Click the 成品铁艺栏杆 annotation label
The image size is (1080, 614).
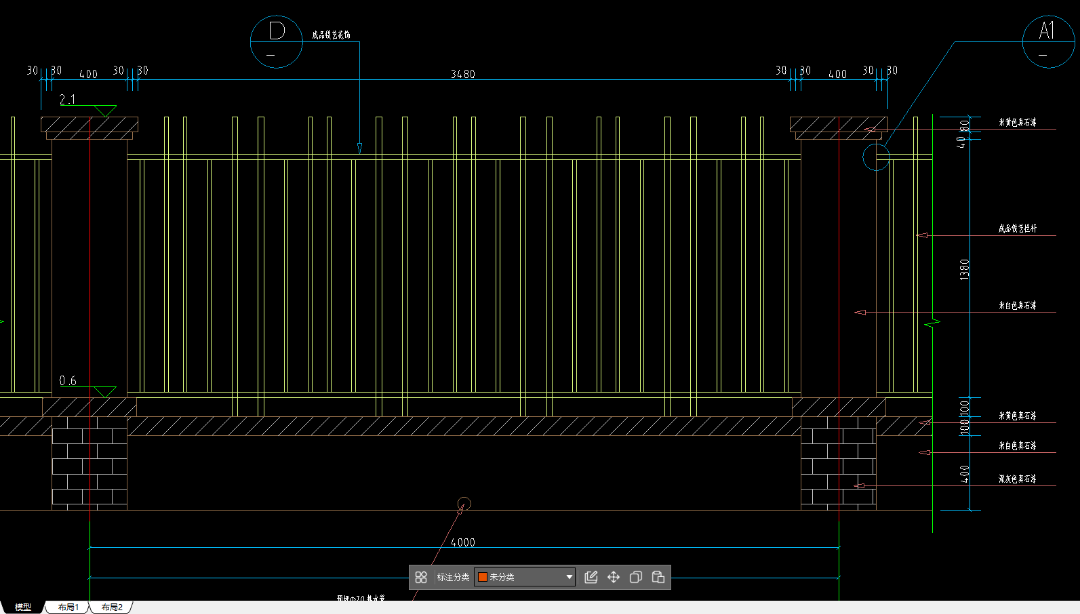point(1017,228)
